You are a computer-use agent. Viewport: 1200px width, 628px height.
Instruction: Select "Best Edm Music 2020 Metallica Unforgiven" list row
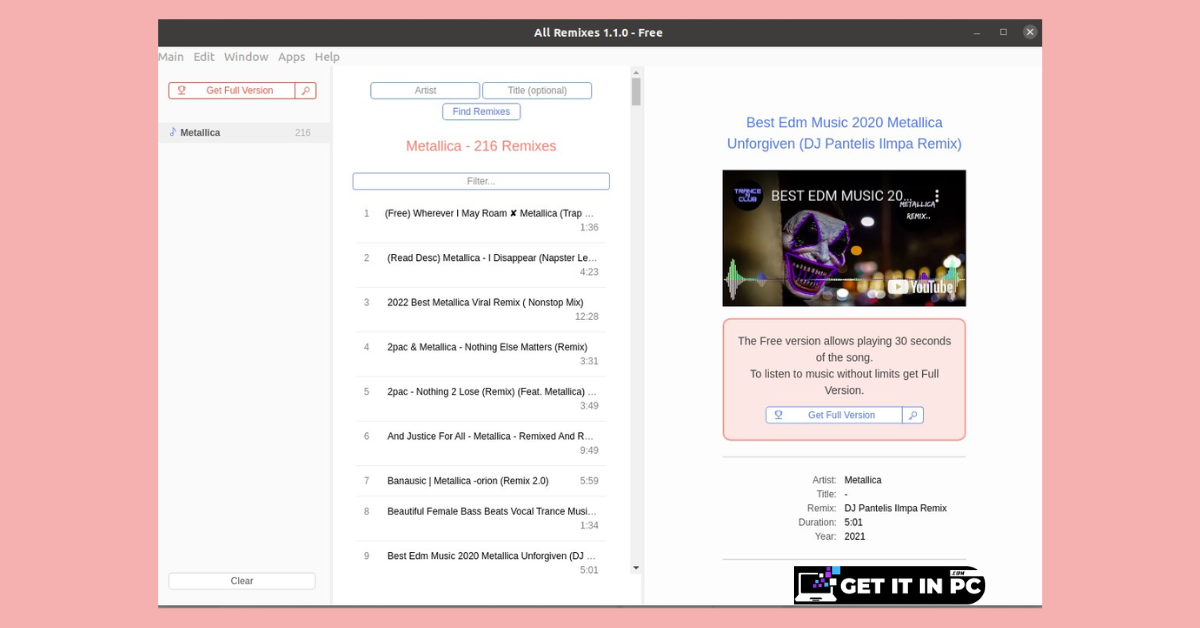pos(481,563)
